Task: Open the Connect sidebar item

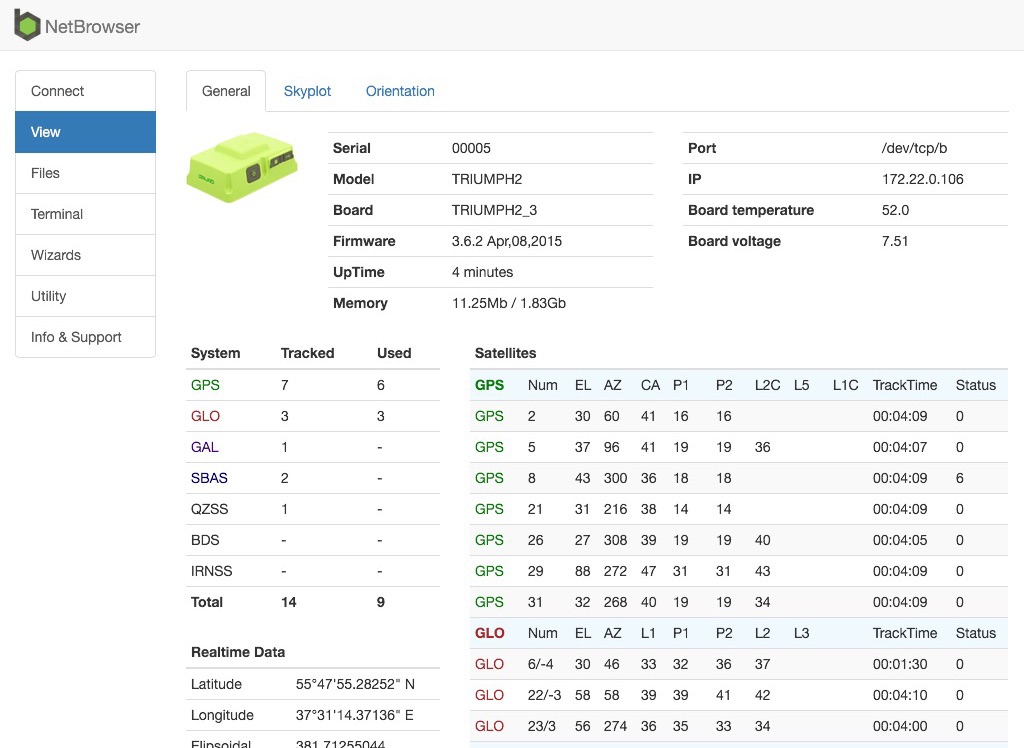Action: click(86, 91)
